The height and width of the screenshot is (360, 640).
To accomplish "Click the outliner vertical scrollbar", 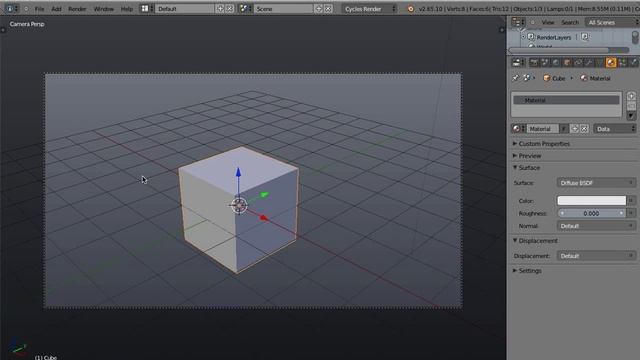I will [635, 37].
